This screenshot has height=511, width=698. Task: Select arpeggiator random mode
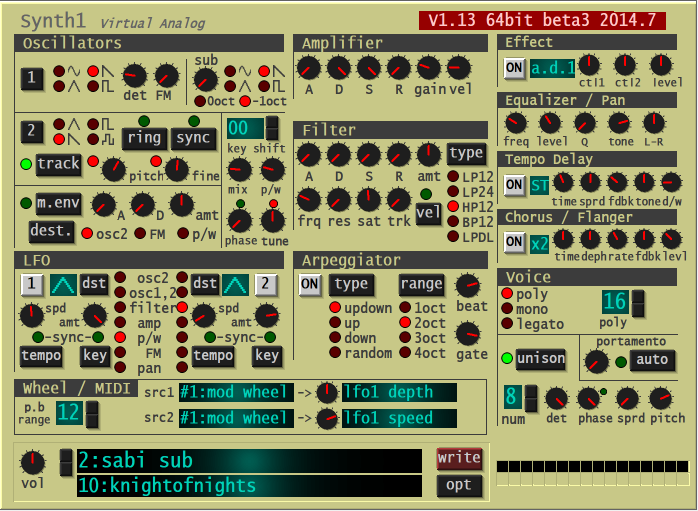point(335,353)
